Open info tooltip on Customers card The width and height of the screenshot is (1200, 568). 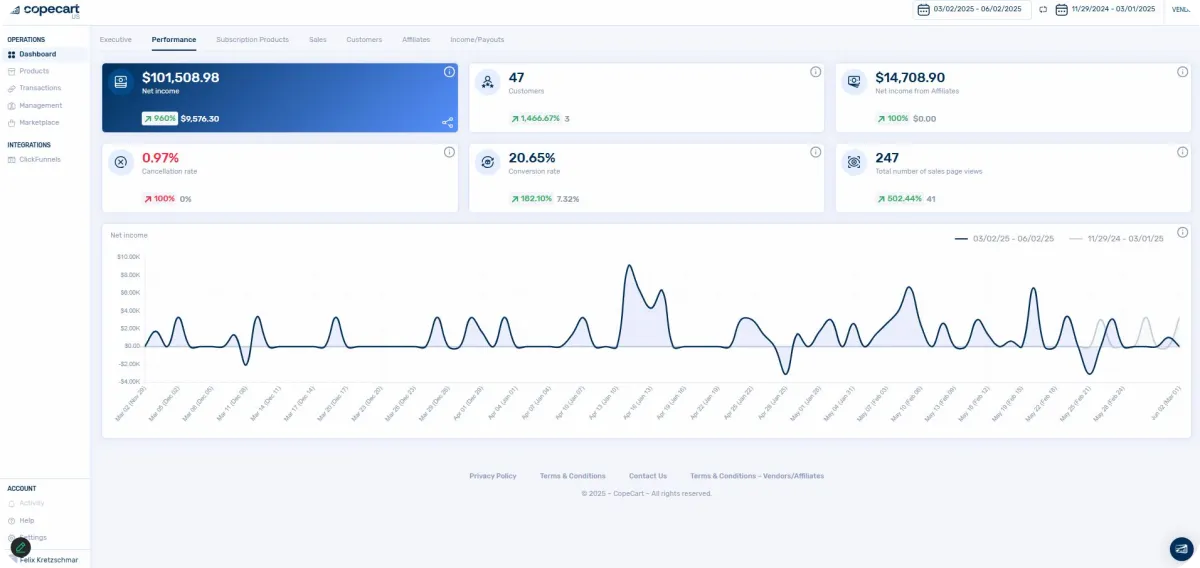(x=815, y=72)
